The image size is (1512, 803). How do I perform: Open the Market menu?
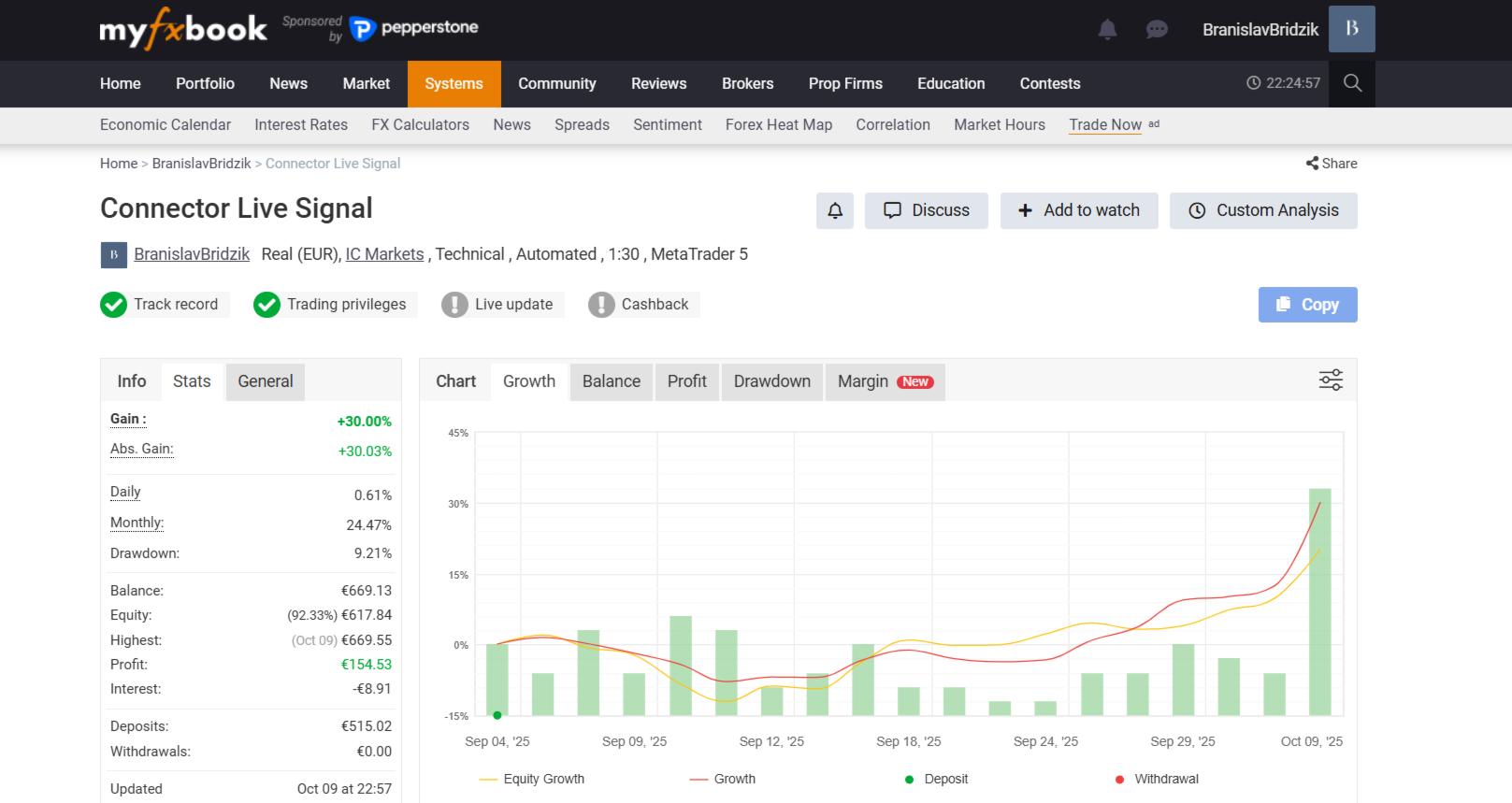click(x=367, y=84)
